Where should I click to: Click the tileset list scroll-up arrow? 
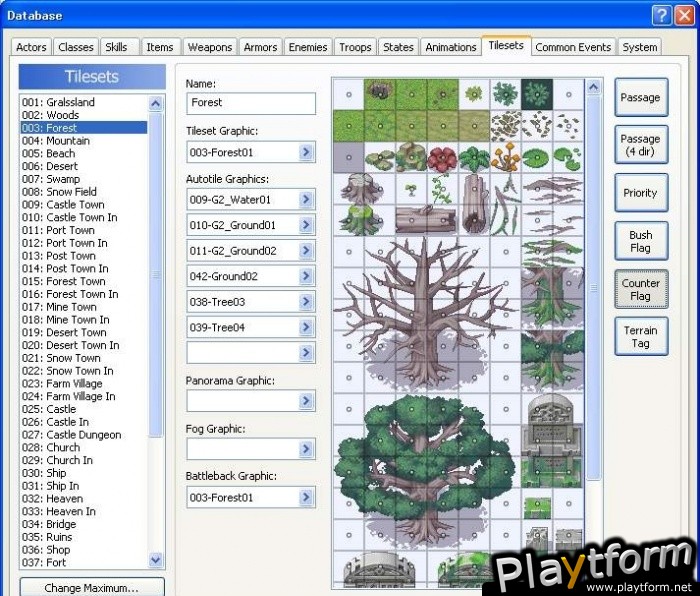[155, 104]
